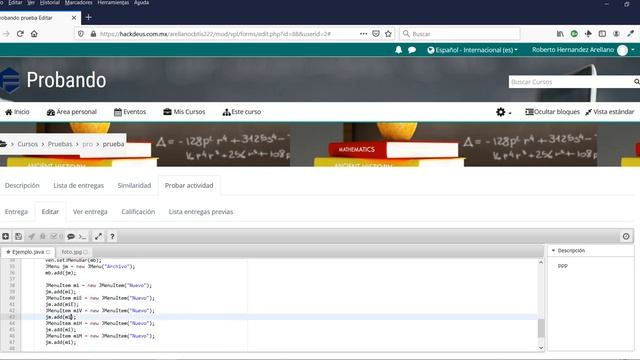Click the down arrow of the code editor scrollbar
This screenshot has height=360, width=640.
tap(541, 348)
